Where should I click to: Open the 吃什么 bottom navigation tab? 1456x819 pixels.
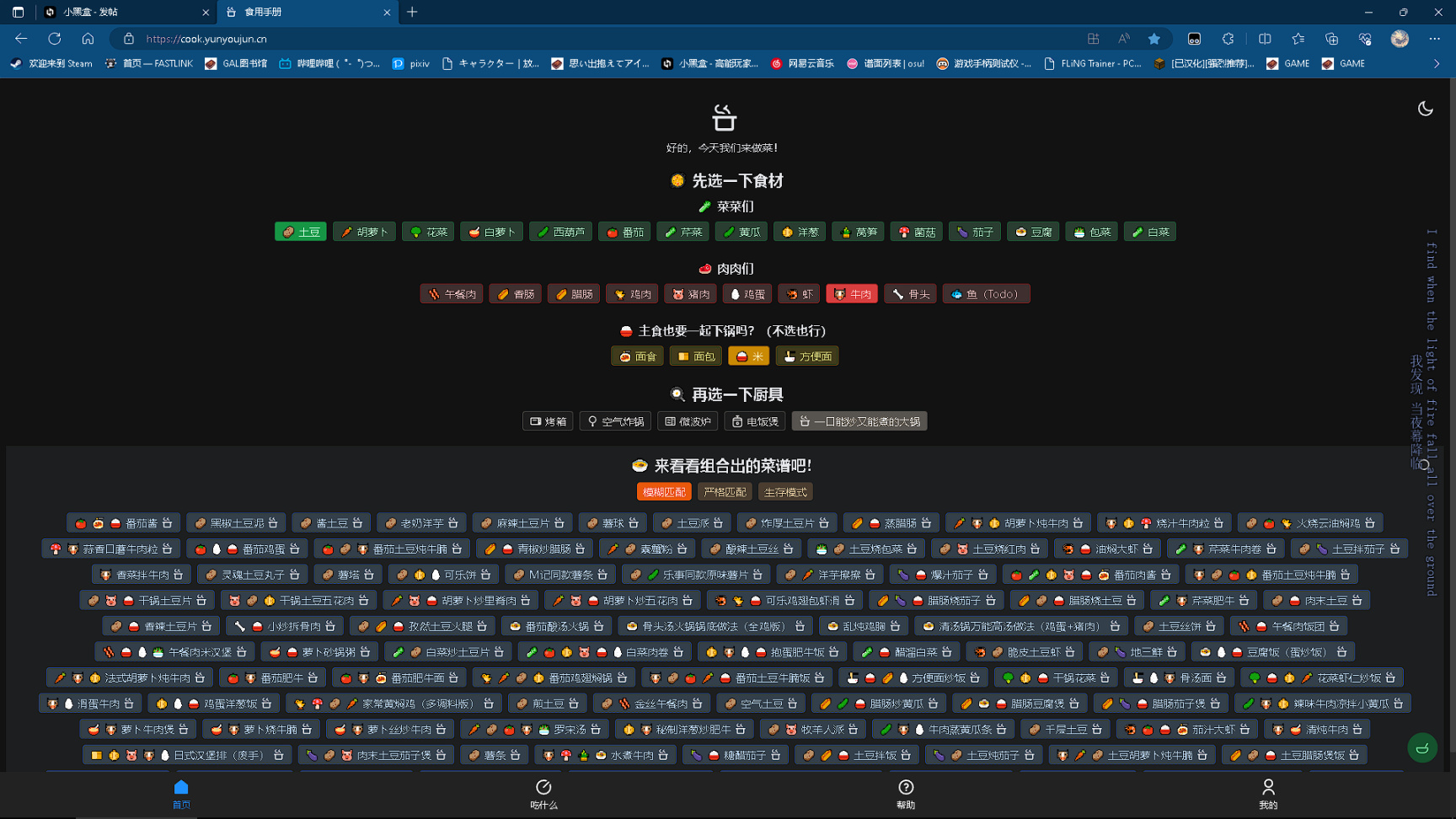(x=543, y=794)
